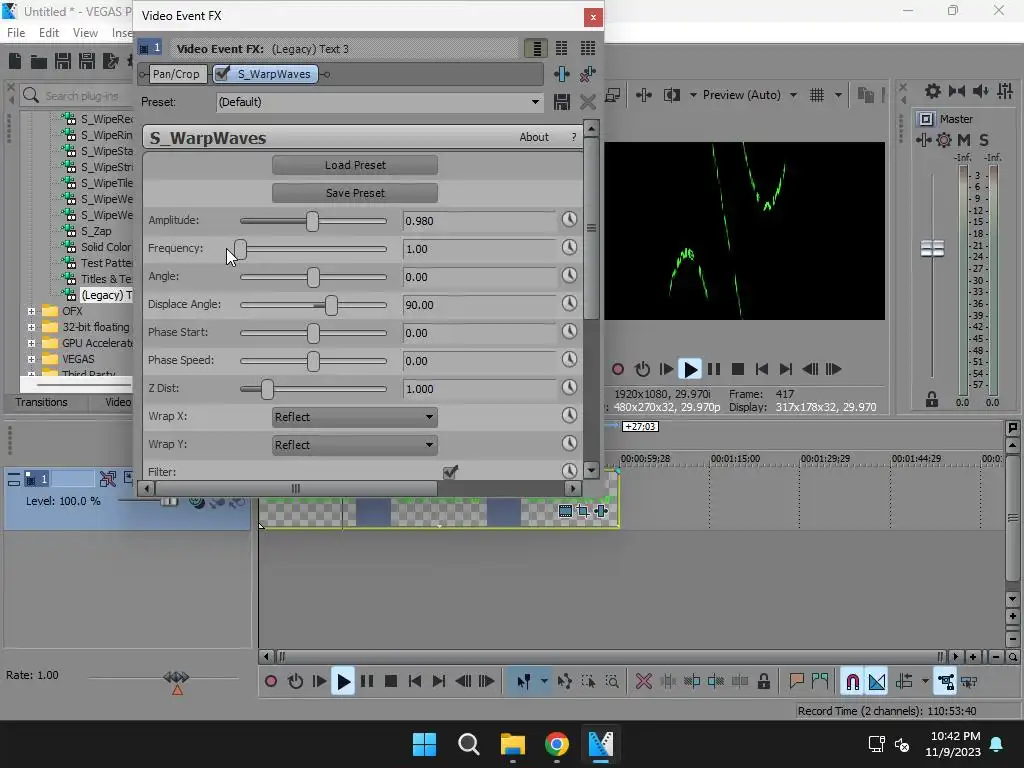Open the New Project icon in main toolbar
This screenshot has width=1024, height=768.
tap(15, 61)
